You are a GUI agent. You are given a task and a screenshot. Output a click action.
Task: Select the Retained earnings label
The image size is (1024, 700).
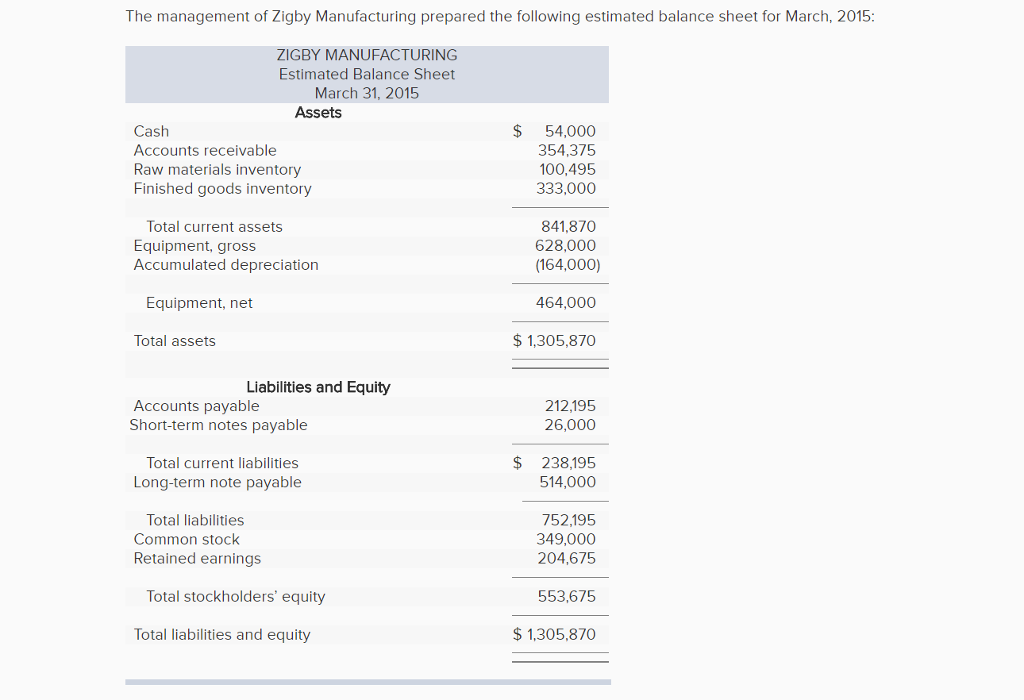click(x=197, y=558)
